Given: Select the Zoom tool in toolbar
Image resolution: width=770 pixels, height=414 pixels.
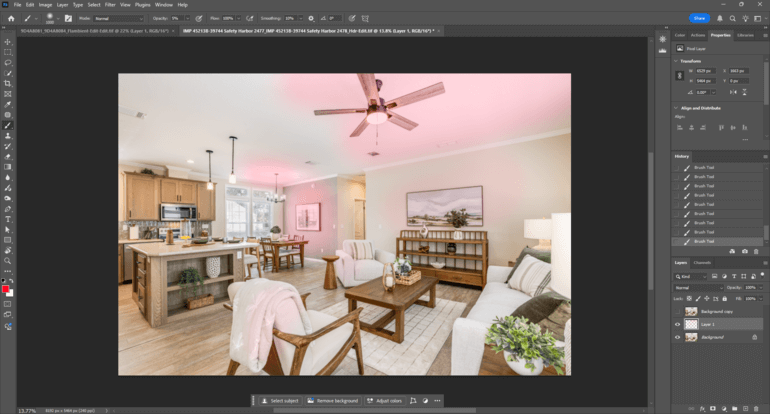Looking at the screenshot, I should pyautogui.click(x=8, y=260).
